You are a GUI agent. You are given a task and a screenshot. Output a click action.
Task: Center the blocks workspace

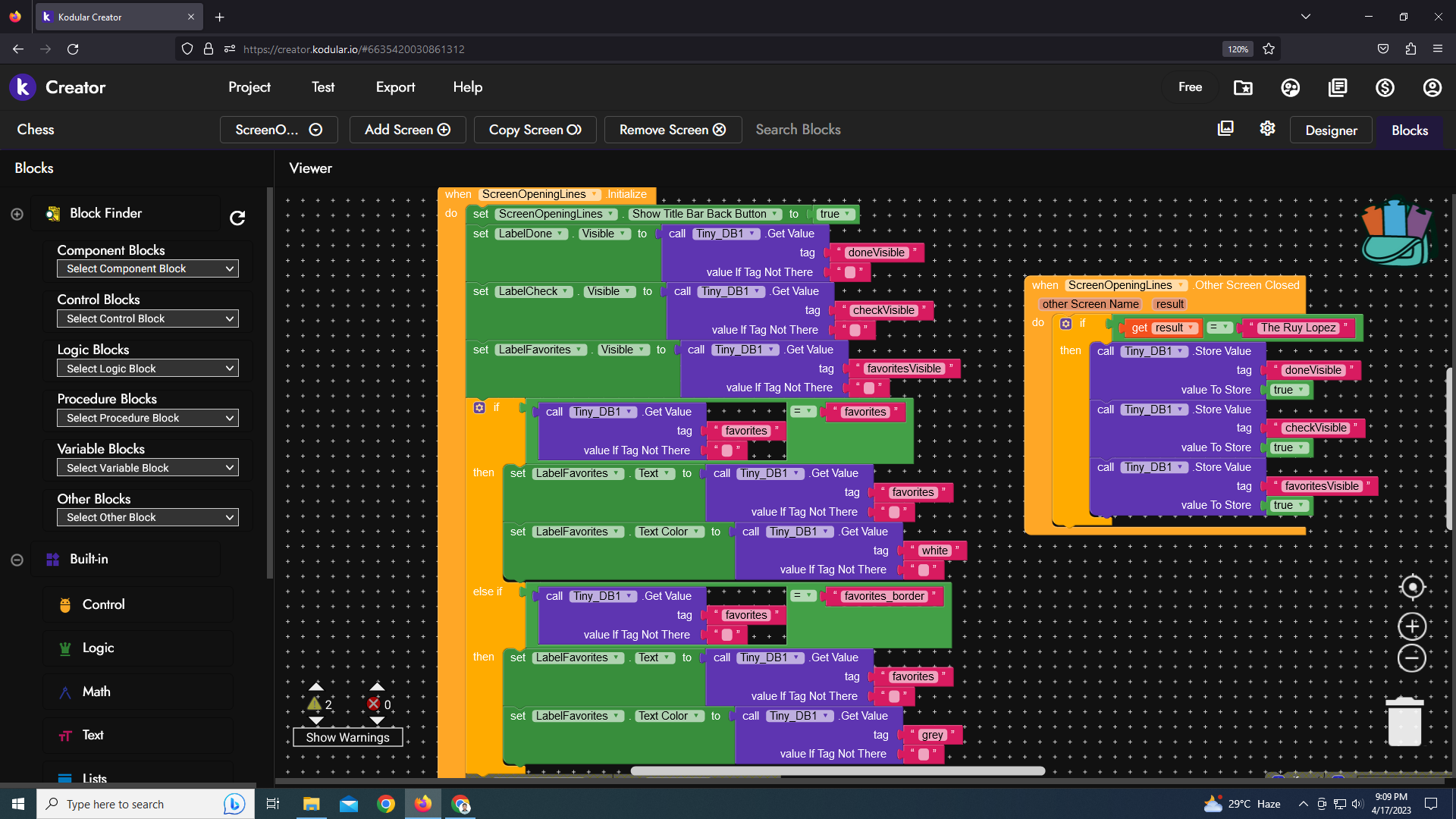click(x=1412, y=588)
